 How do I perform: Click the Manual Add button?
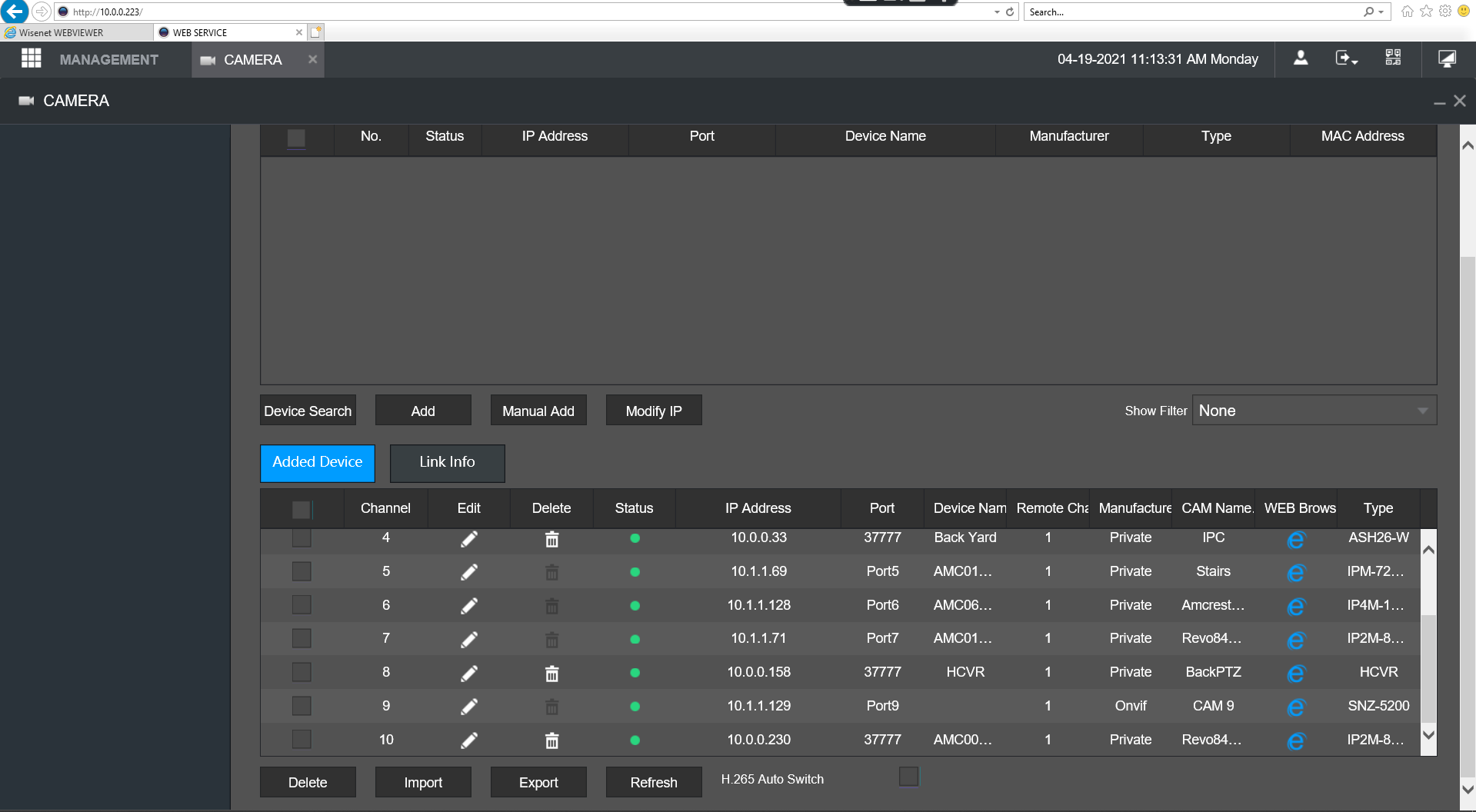pyautogui.click(x=538, y=411)
